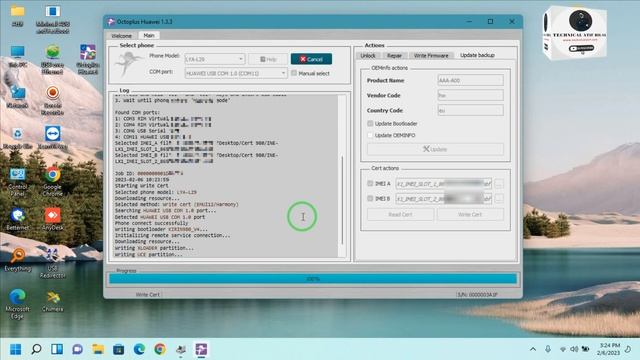The image size is (640, 360).
Task: Switch to the Main tab
Action: coord(149,36)
